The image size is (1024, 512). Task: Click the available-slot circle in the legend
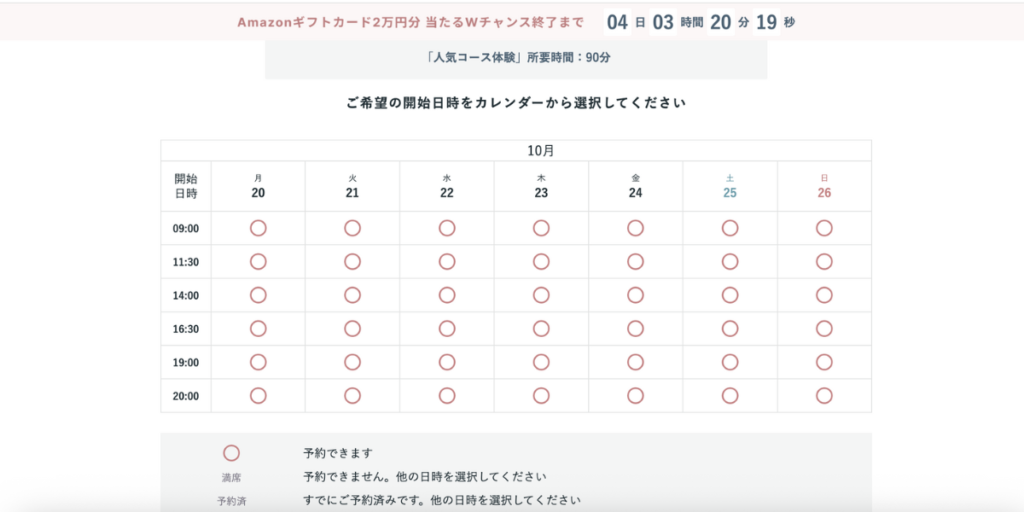[x=231, y=453]
